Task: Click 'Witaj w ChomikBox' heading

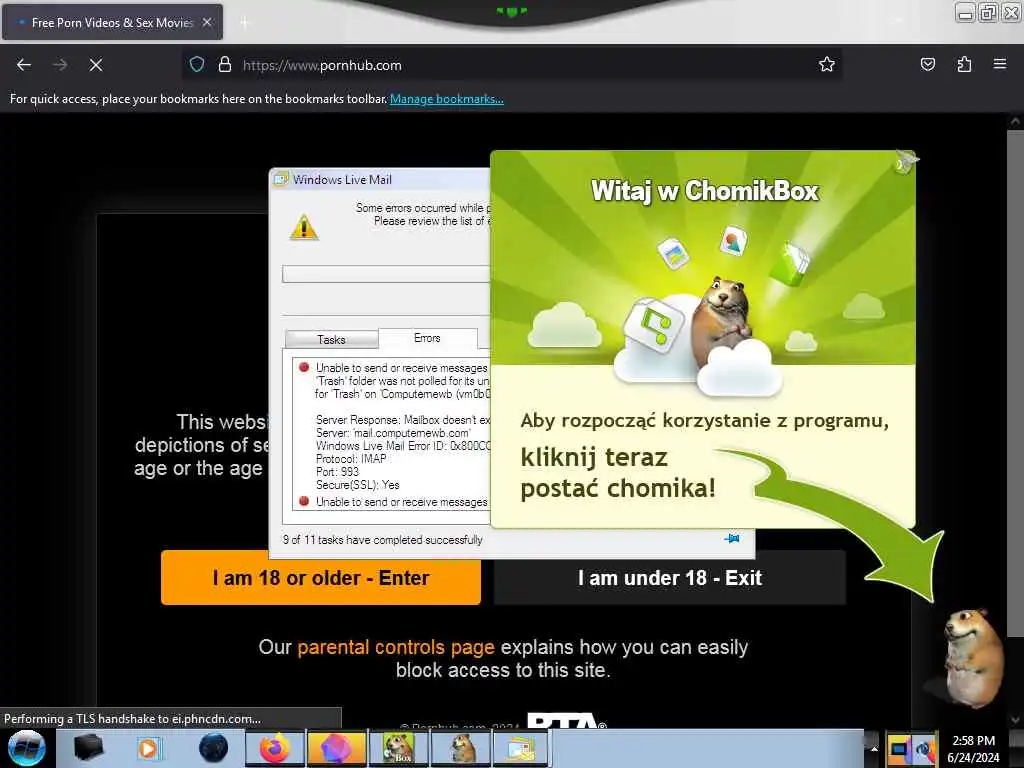Action: pyautogui.click(x=705, y=191)
